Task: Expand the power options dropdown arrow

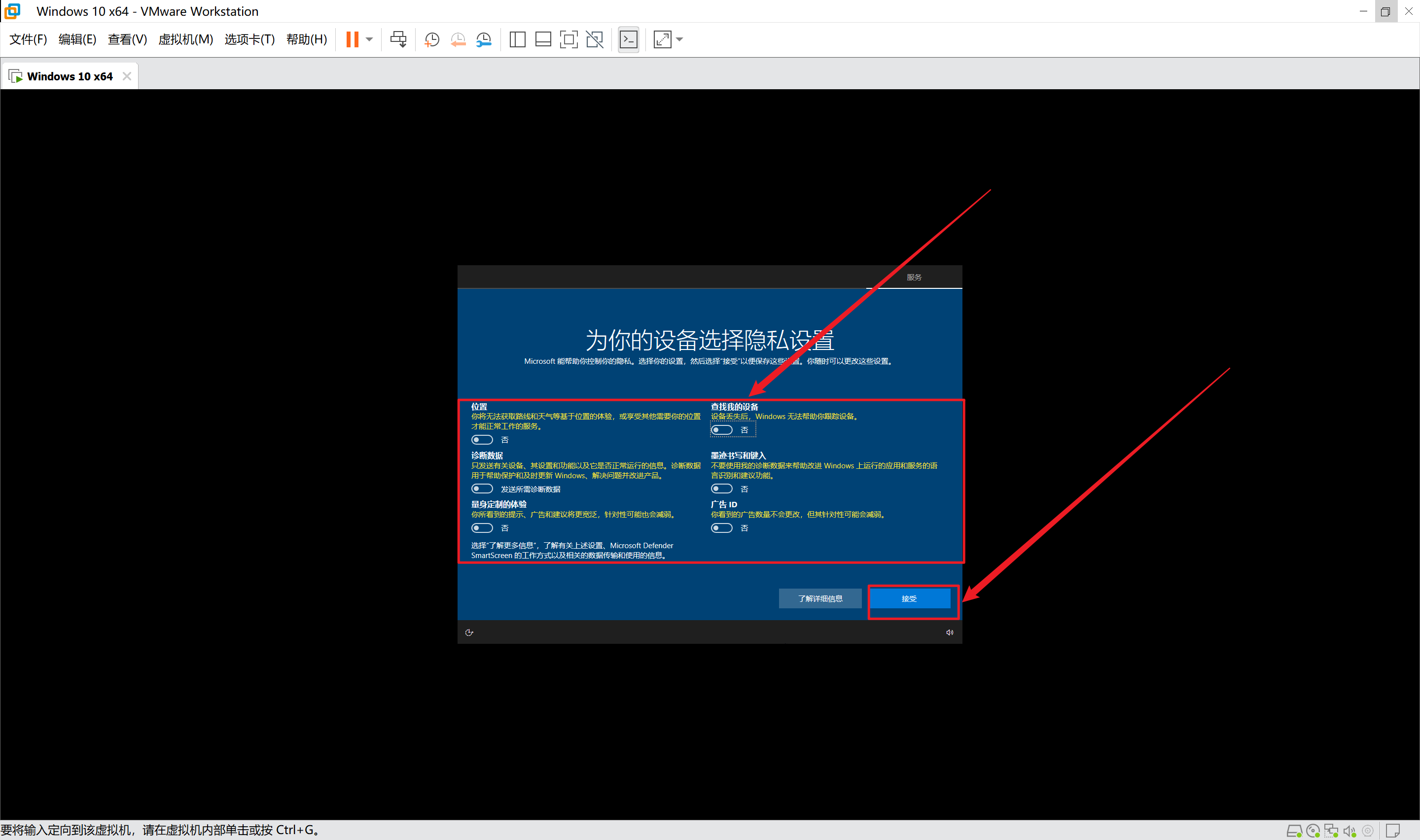Action: click(370, 39)
